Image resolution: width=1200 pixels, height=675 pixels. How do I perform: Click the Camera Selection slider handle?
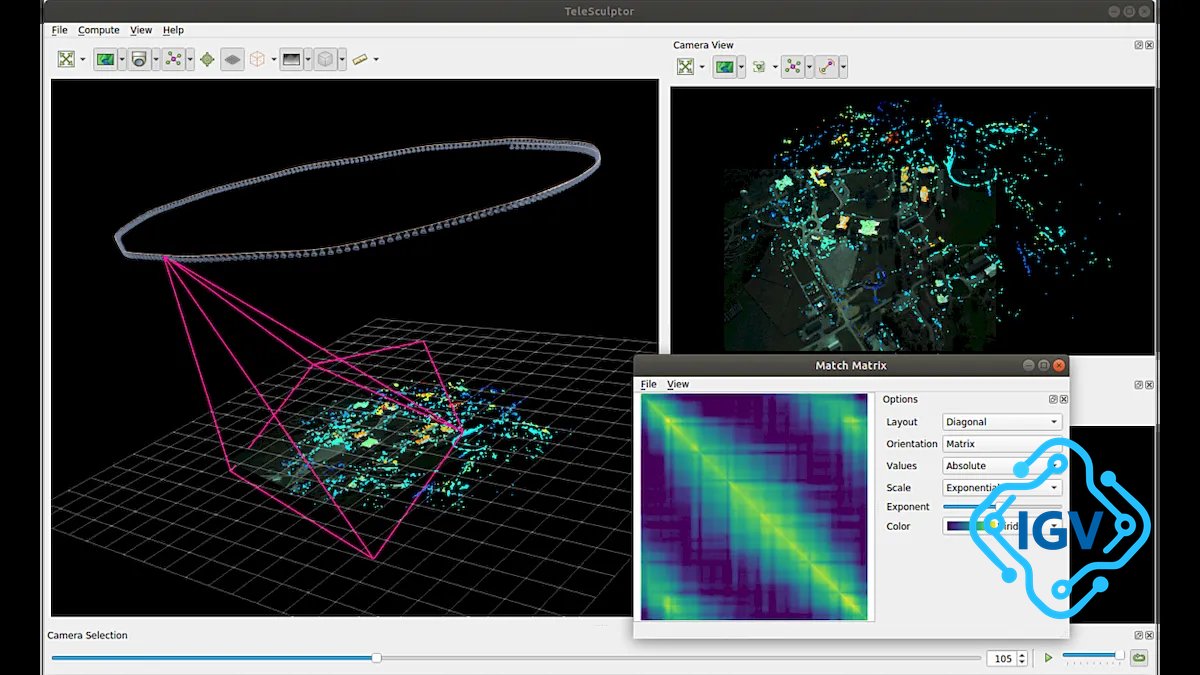[x=376, y=658]
